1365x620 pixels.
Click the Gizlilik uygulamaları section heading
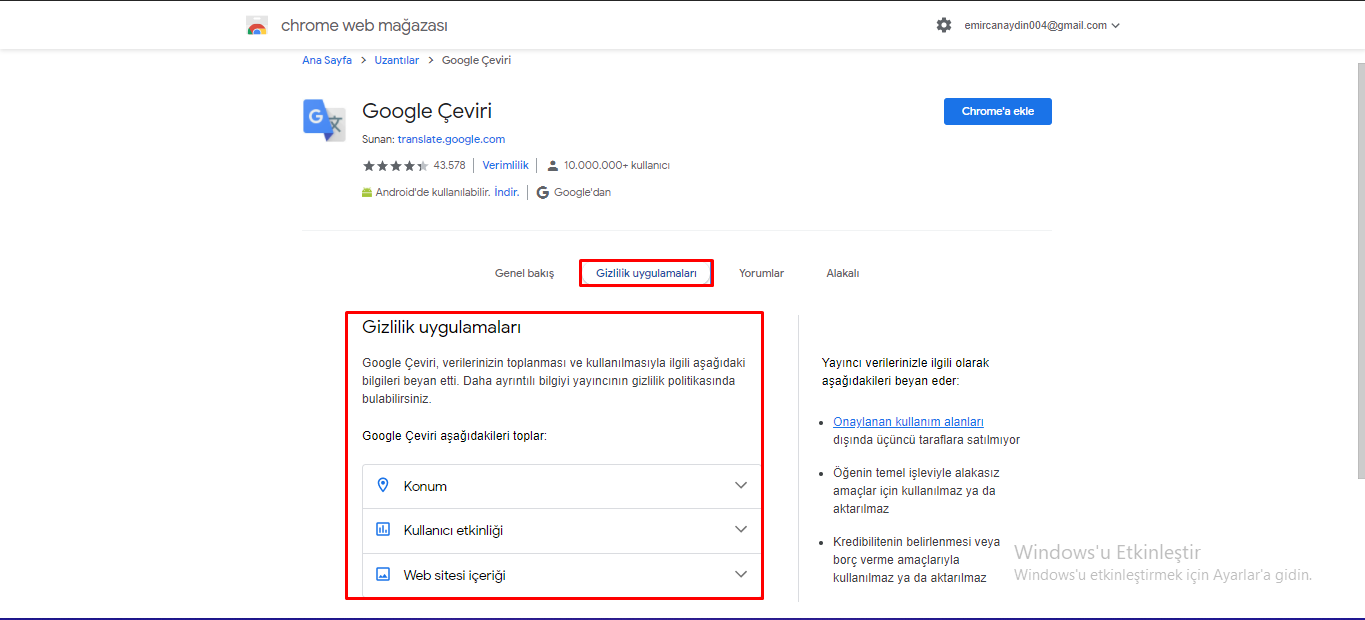(441, 327)
